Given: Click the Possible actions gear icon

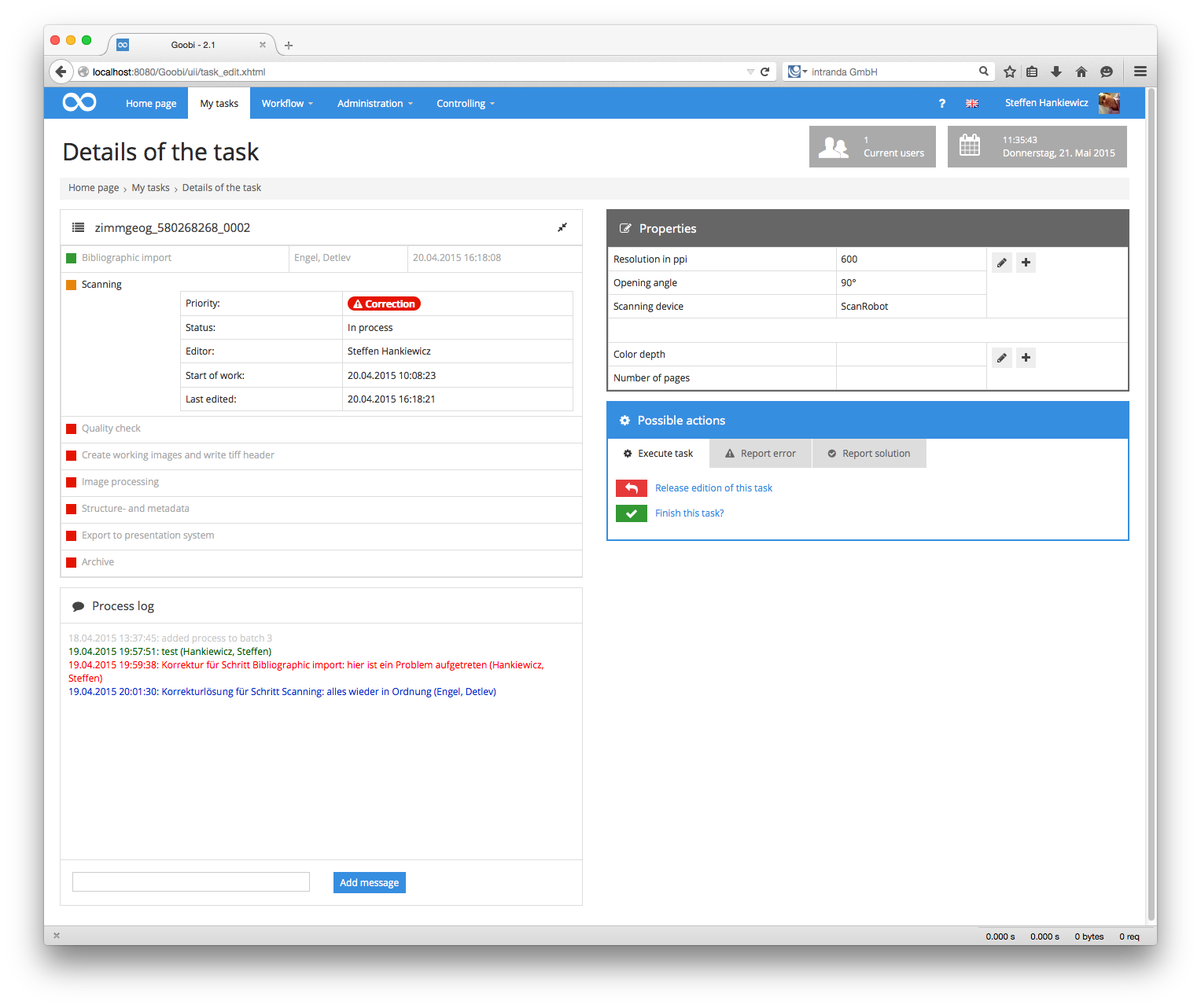Looking at the screenshot, I should [x=624, y=421].
